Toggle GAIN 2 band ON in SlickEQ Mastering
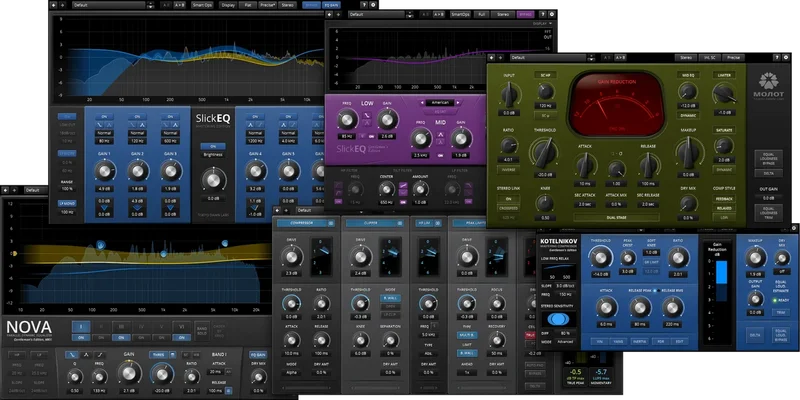Viewport: 800px width, 400px height. click(137, 116)
